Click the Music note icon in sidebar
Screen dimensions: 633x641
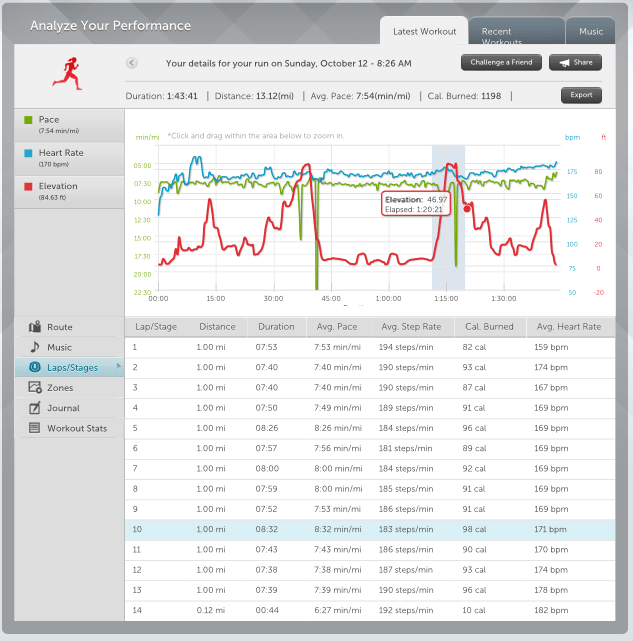point(35,347)
